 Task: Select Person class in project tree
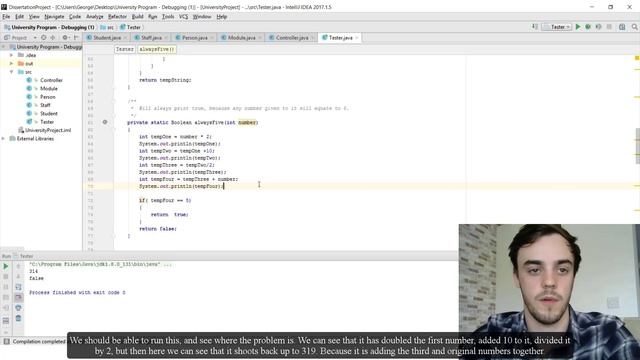point(47,97)
